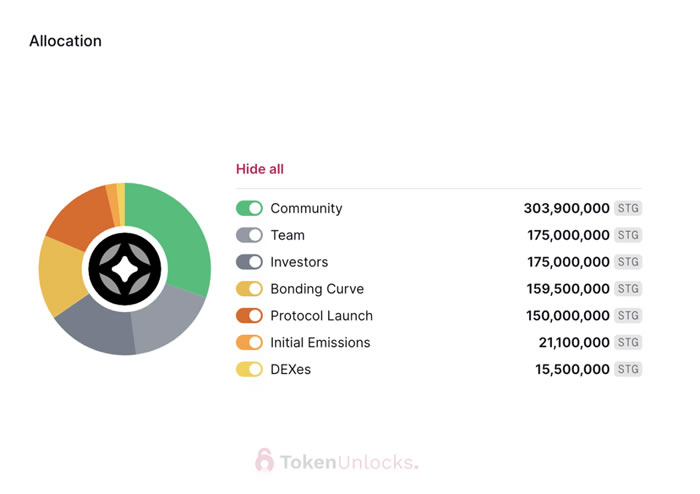Click the Protocol Launch legend label

321,316
